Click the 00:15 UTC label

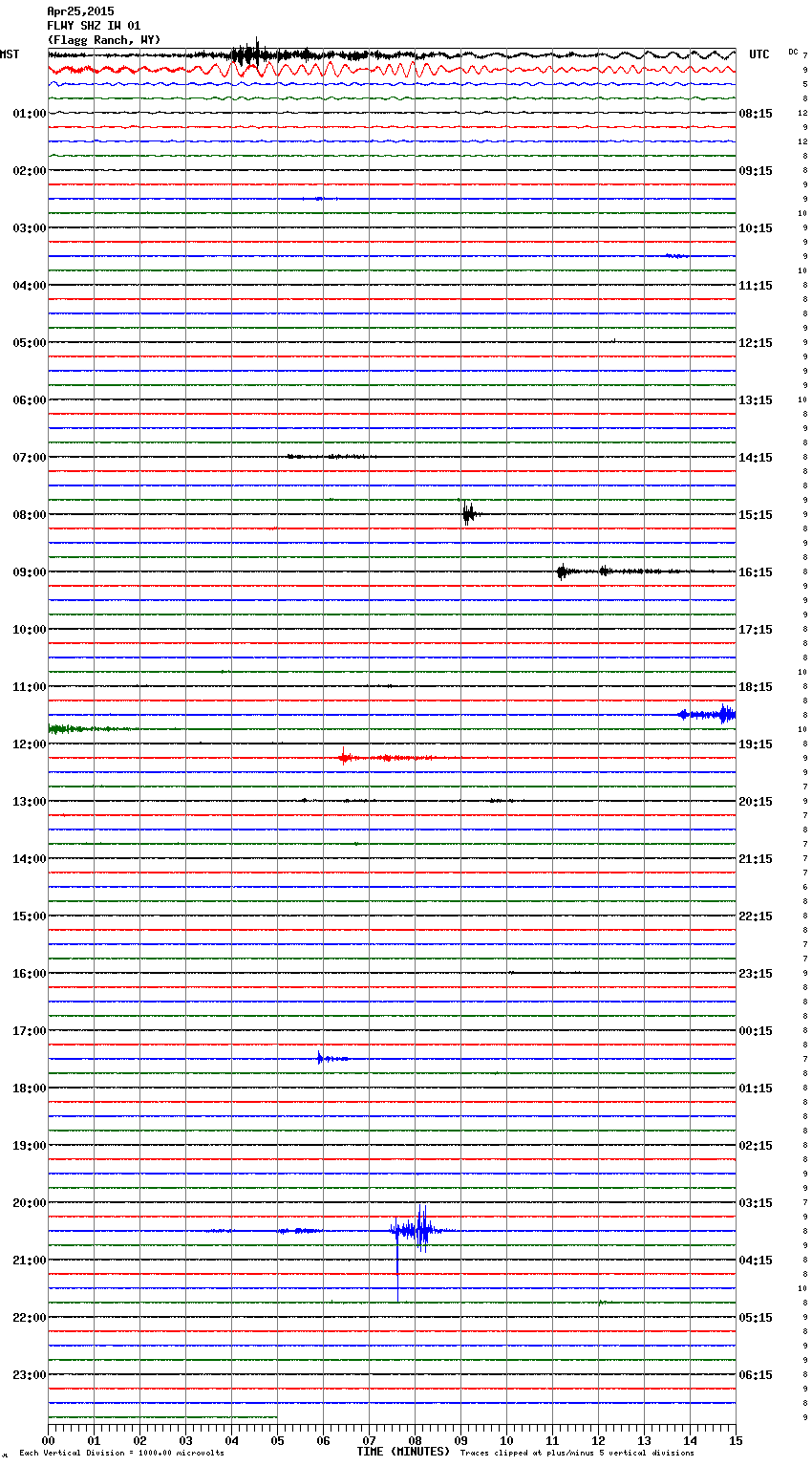[x=756, y=1031]
